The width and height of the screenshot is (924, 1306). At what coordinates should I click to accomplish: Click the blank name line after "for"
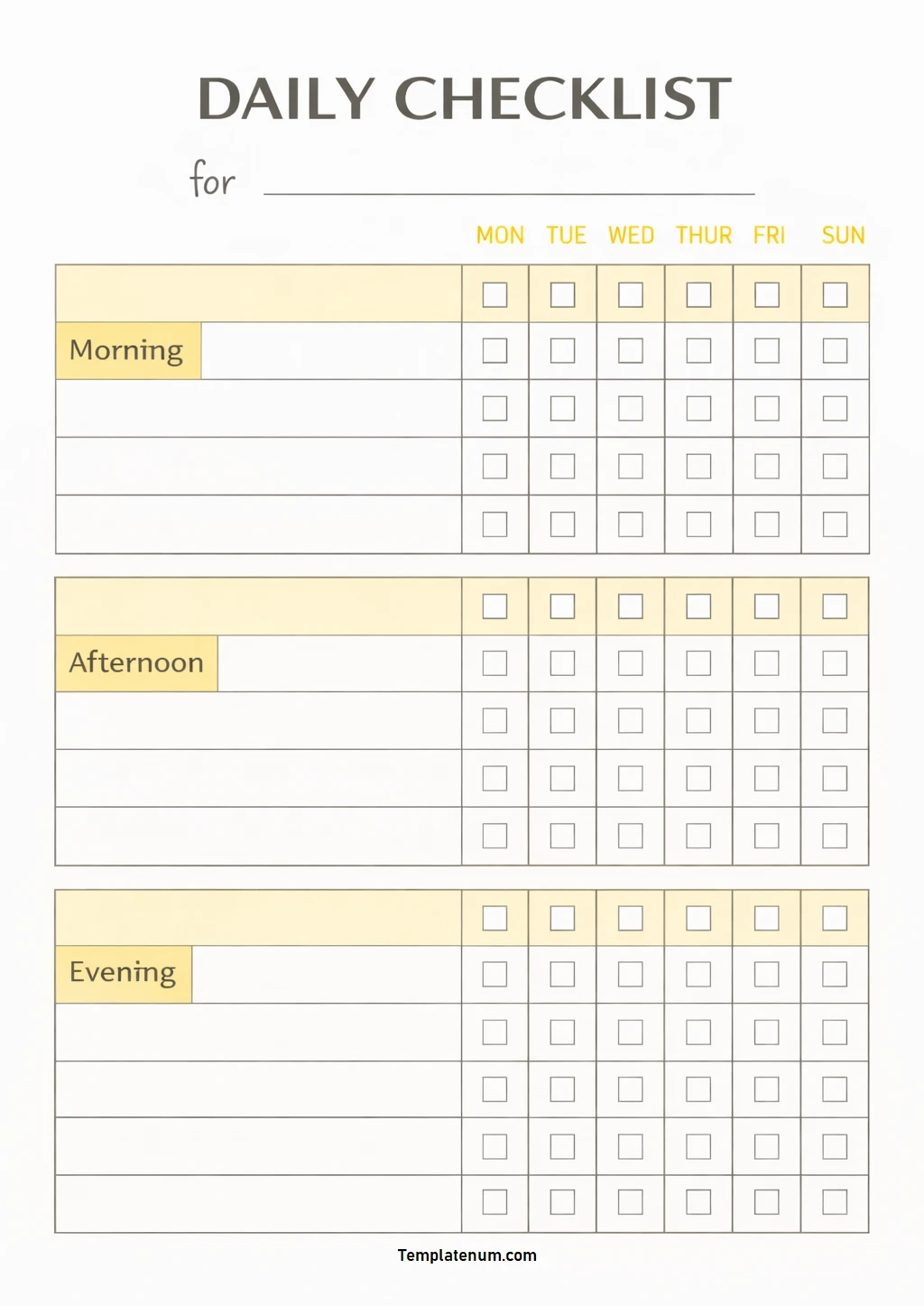pos(509,183)
